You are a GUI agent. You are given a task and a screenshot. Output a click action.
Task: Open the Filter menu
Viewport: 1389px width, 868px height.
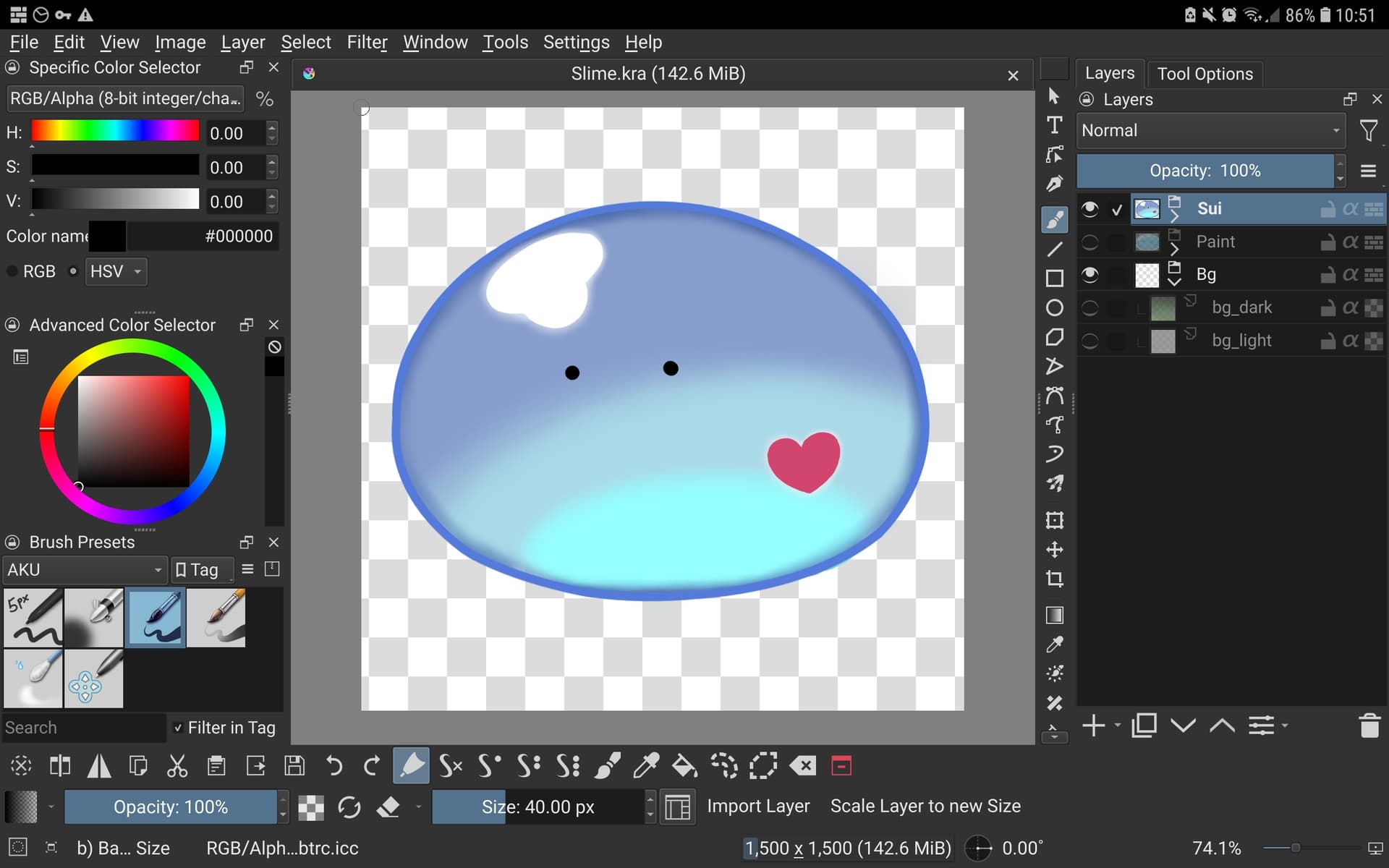(x=367, y=43)
